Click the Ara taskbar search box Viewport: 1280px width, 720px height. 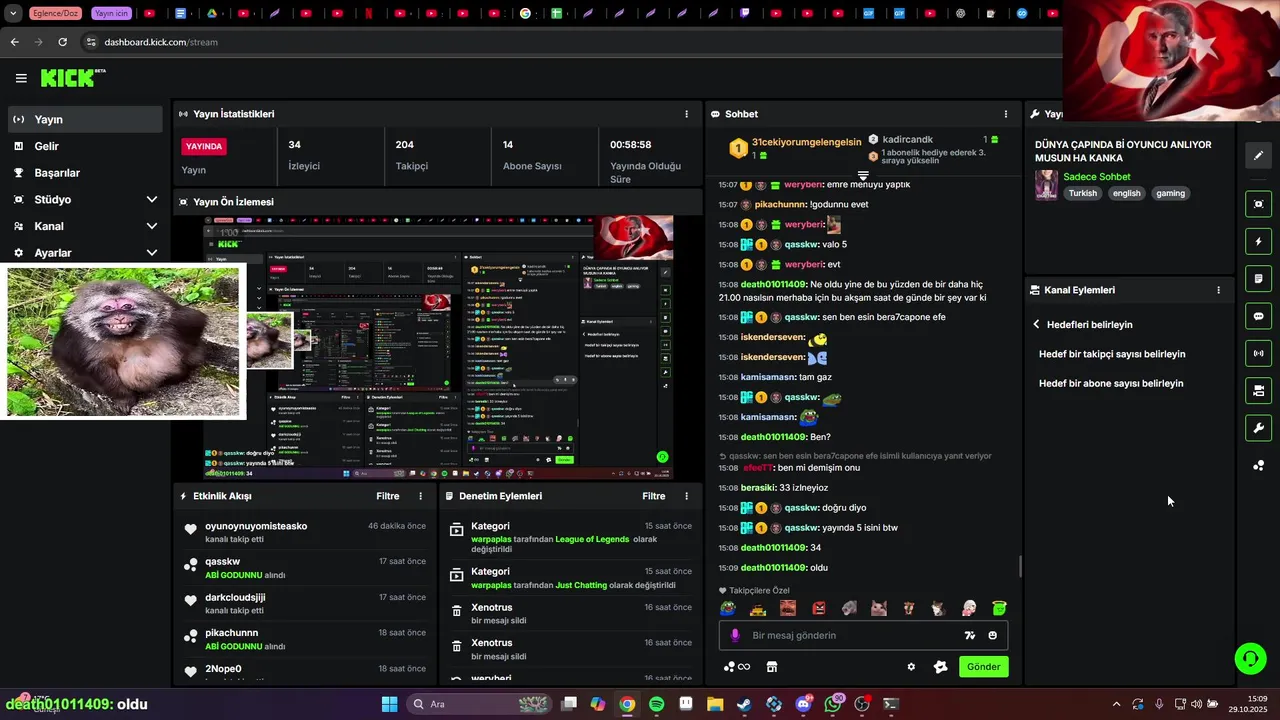pos(480,704)
